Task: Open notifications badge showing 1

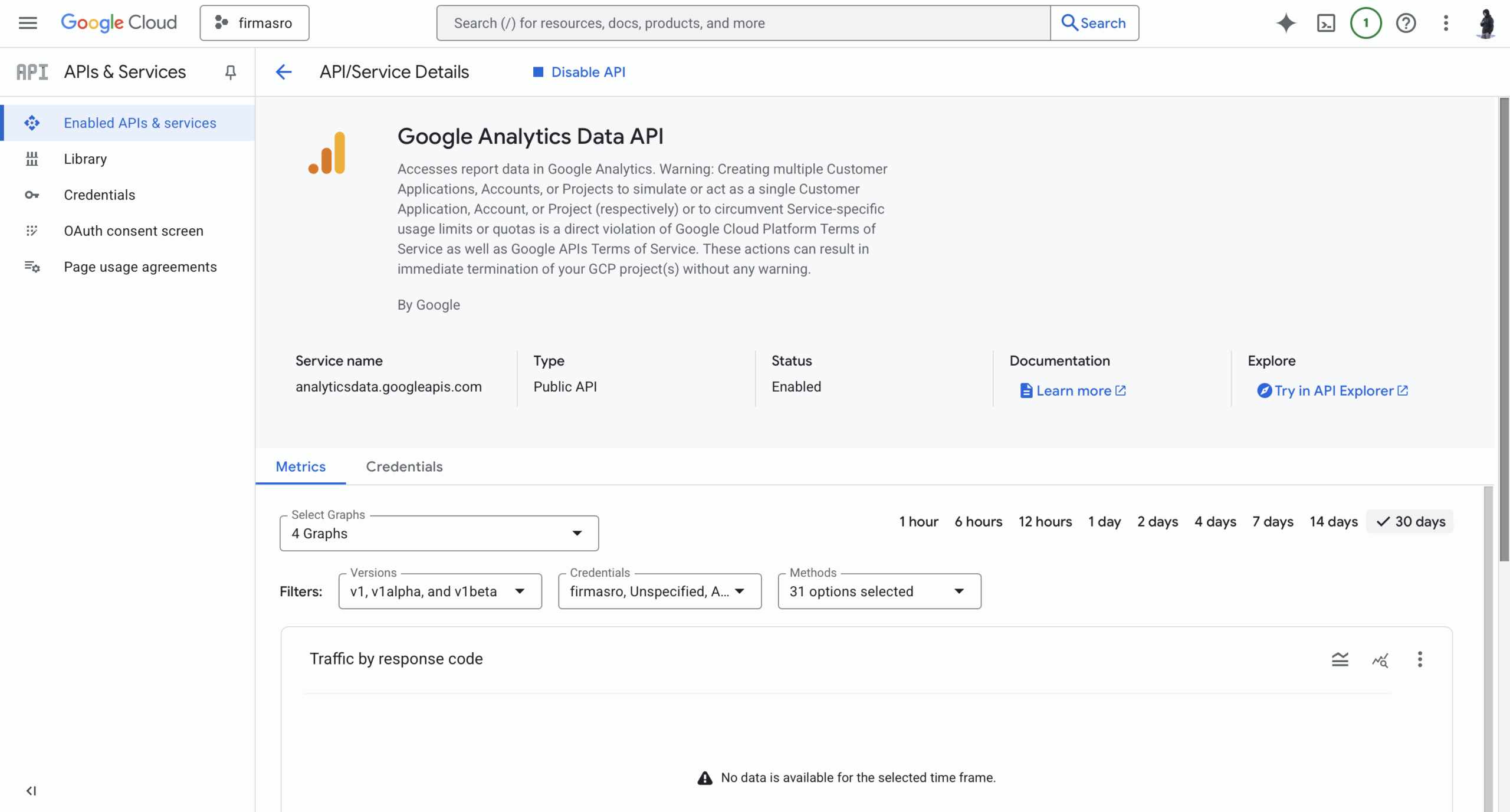Action: [x=1365, y=23]
